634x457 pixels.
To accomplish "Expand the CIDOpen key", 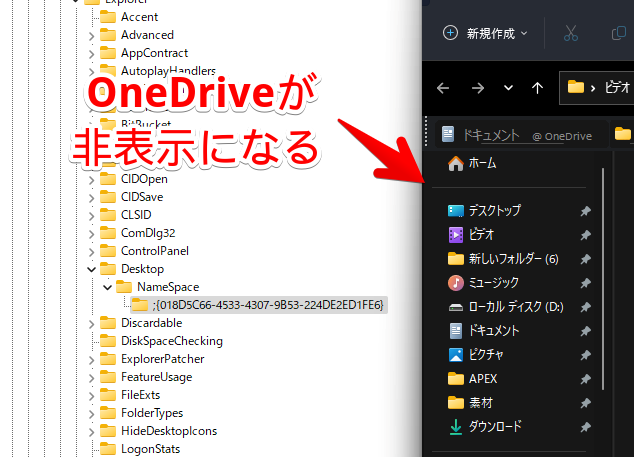I will click(92, 180).
